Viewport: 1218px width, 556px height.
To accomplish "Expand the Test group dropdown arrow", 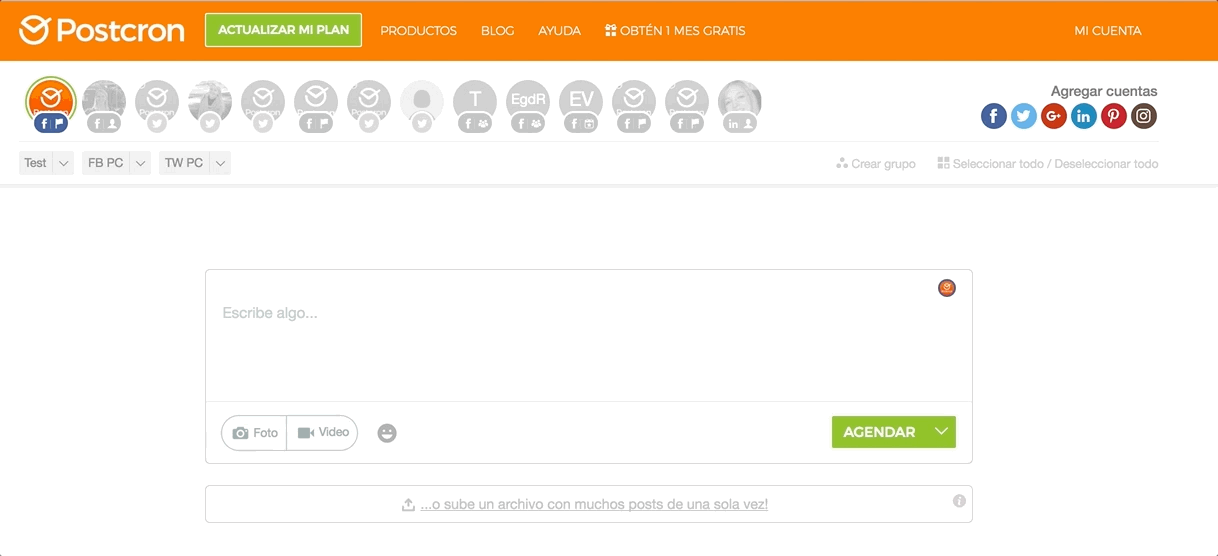I will [63, 163].
